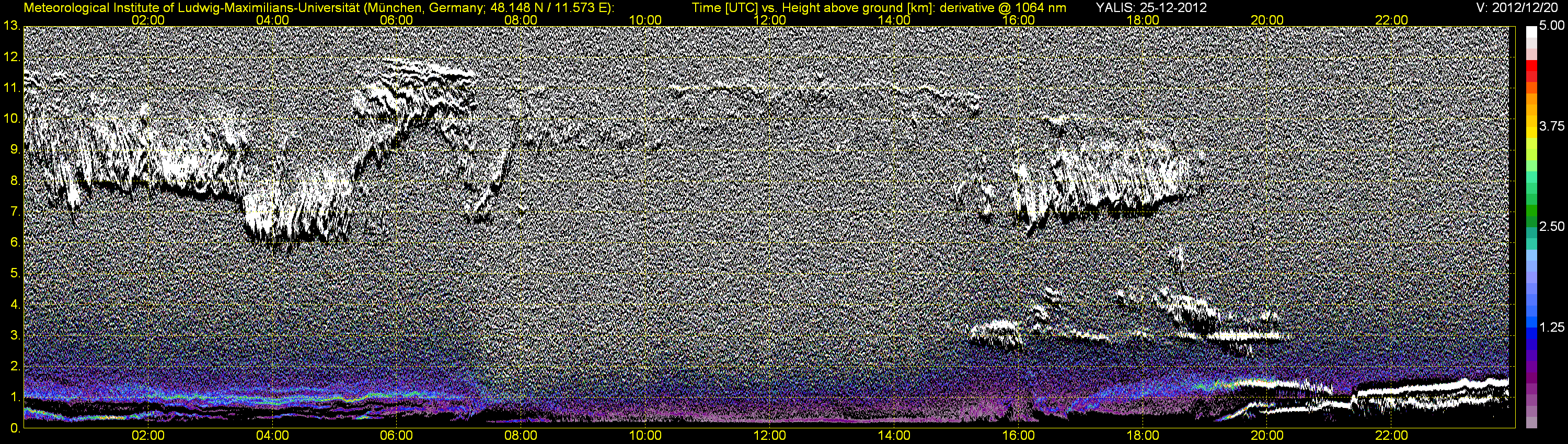Image resolution: width=1568 pixels, height=444 pixels.
Task: Click the 12:00 label on upper time axis
Action: click(x=769, y=20)
